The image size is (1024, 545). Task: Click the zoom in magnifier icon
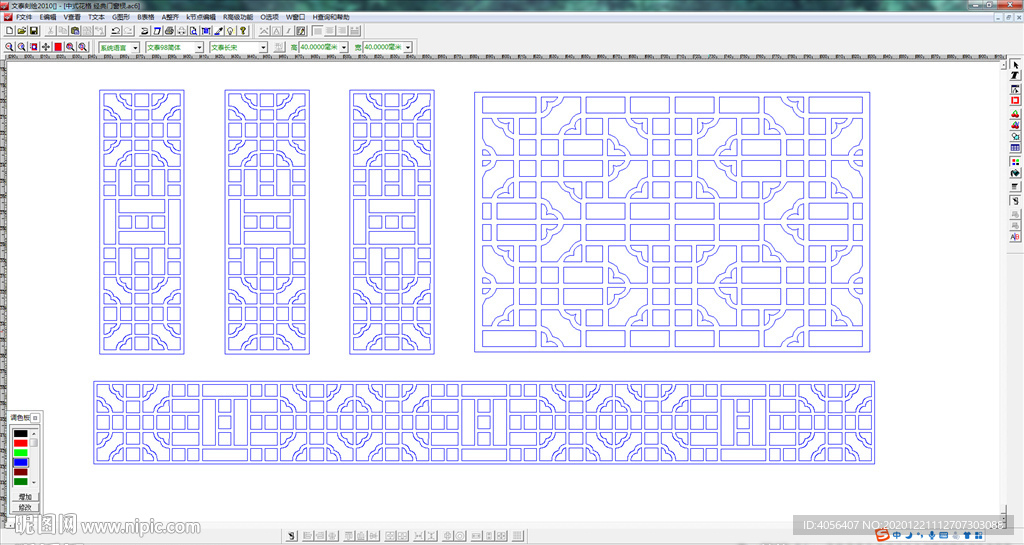tap(9, 47)
